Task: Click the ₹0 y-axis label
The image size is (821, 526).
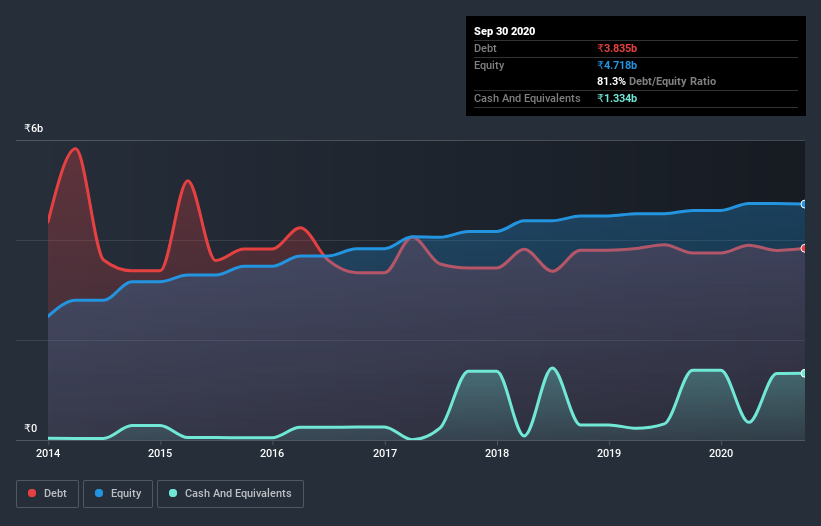Action: pyautogui.click(x=31, y=428)
